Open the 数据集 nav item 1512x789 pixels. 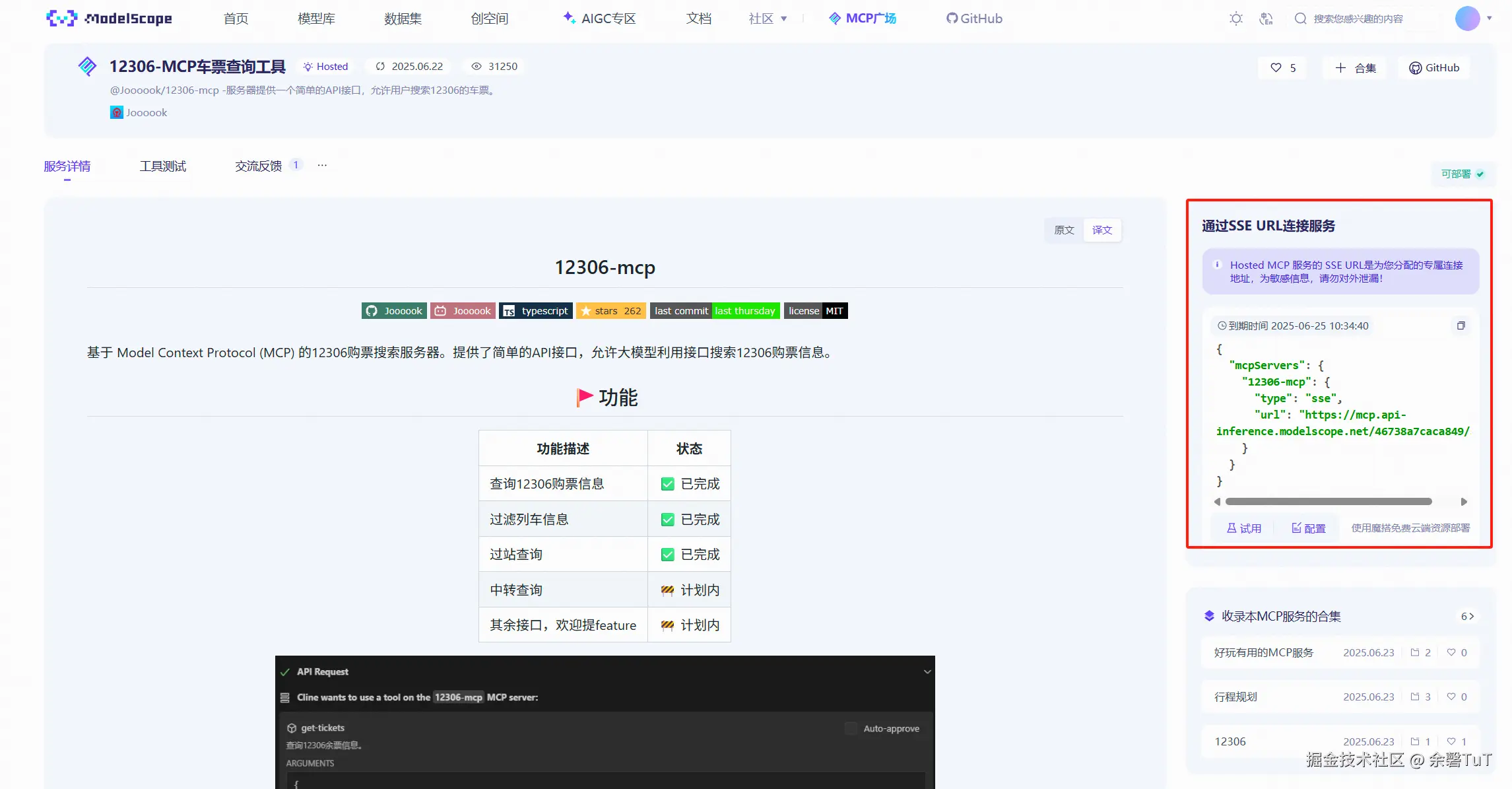tap(403, 18)
